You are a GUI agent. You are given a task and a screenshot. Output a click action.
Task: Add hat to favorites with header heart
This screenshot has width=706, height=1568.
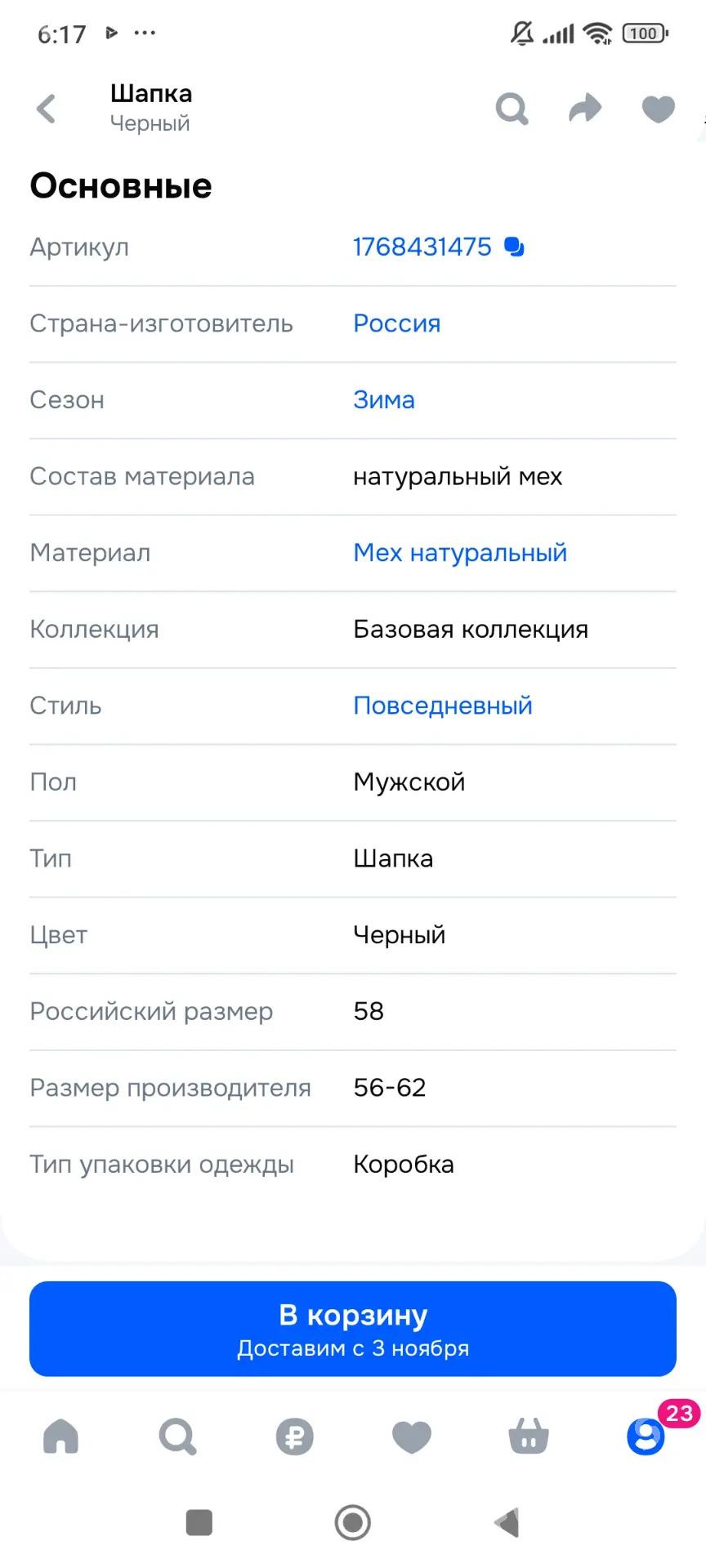[x=658, y=109]
